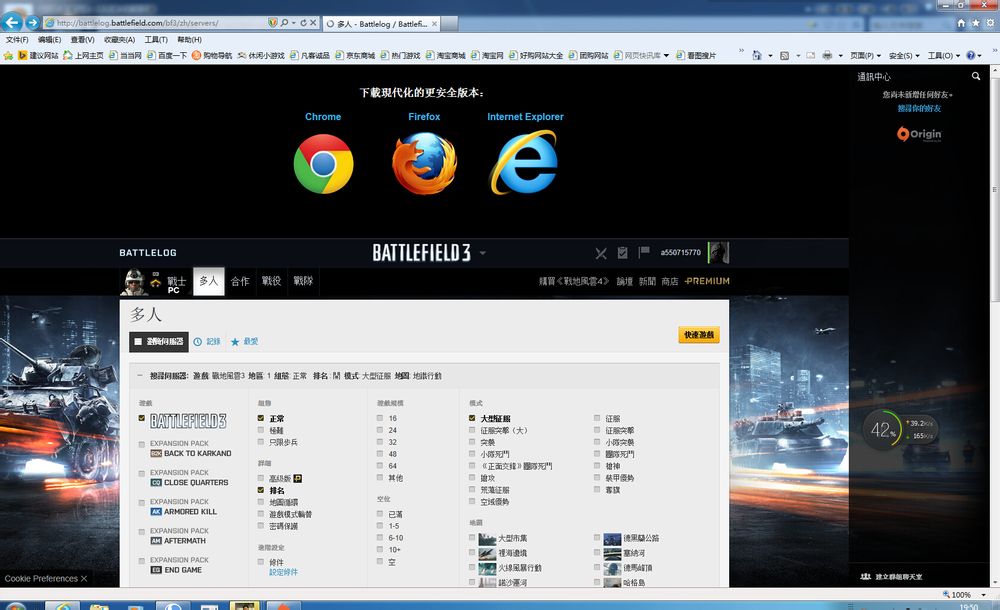Click the Chrome browser download icon
Screen dimensions: 1000x610
(323, 164)
